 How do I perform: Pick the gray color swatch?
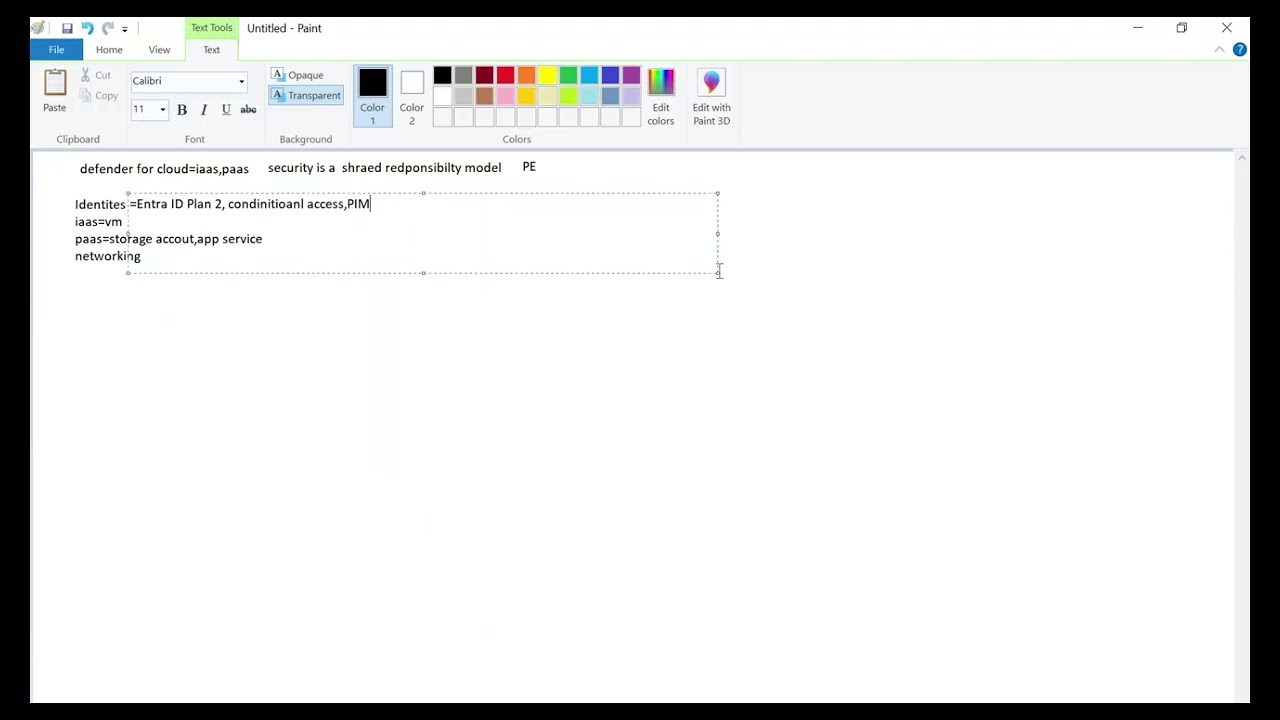[463, 75]
